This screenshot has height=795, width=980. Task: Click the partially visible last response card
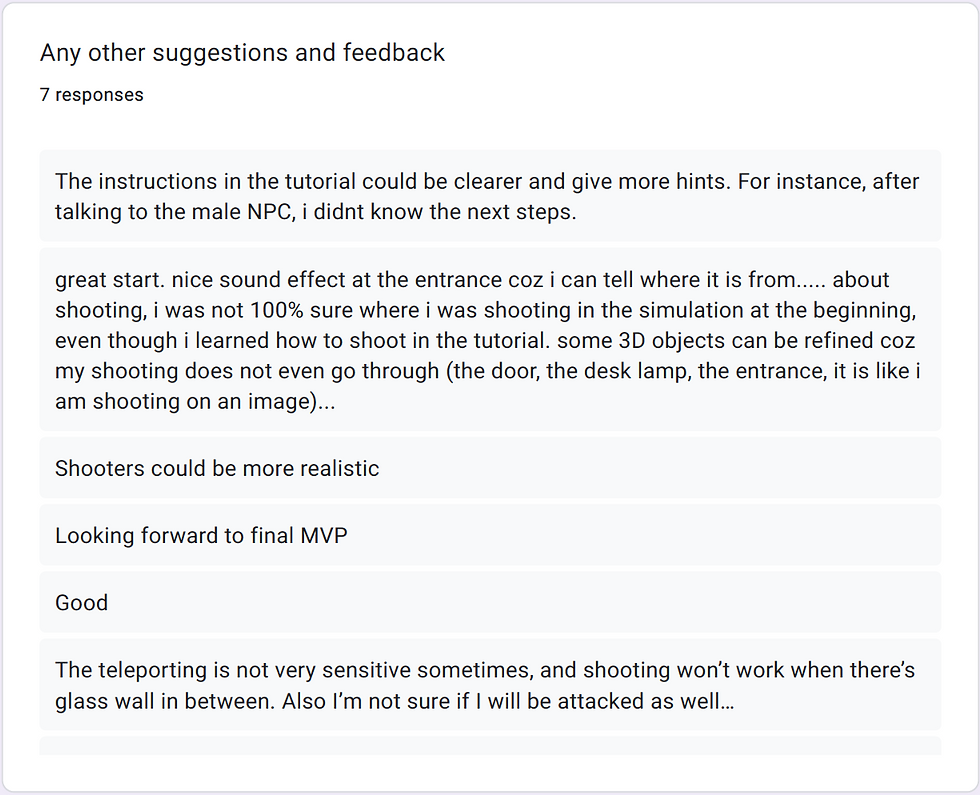tap(490, 746)
